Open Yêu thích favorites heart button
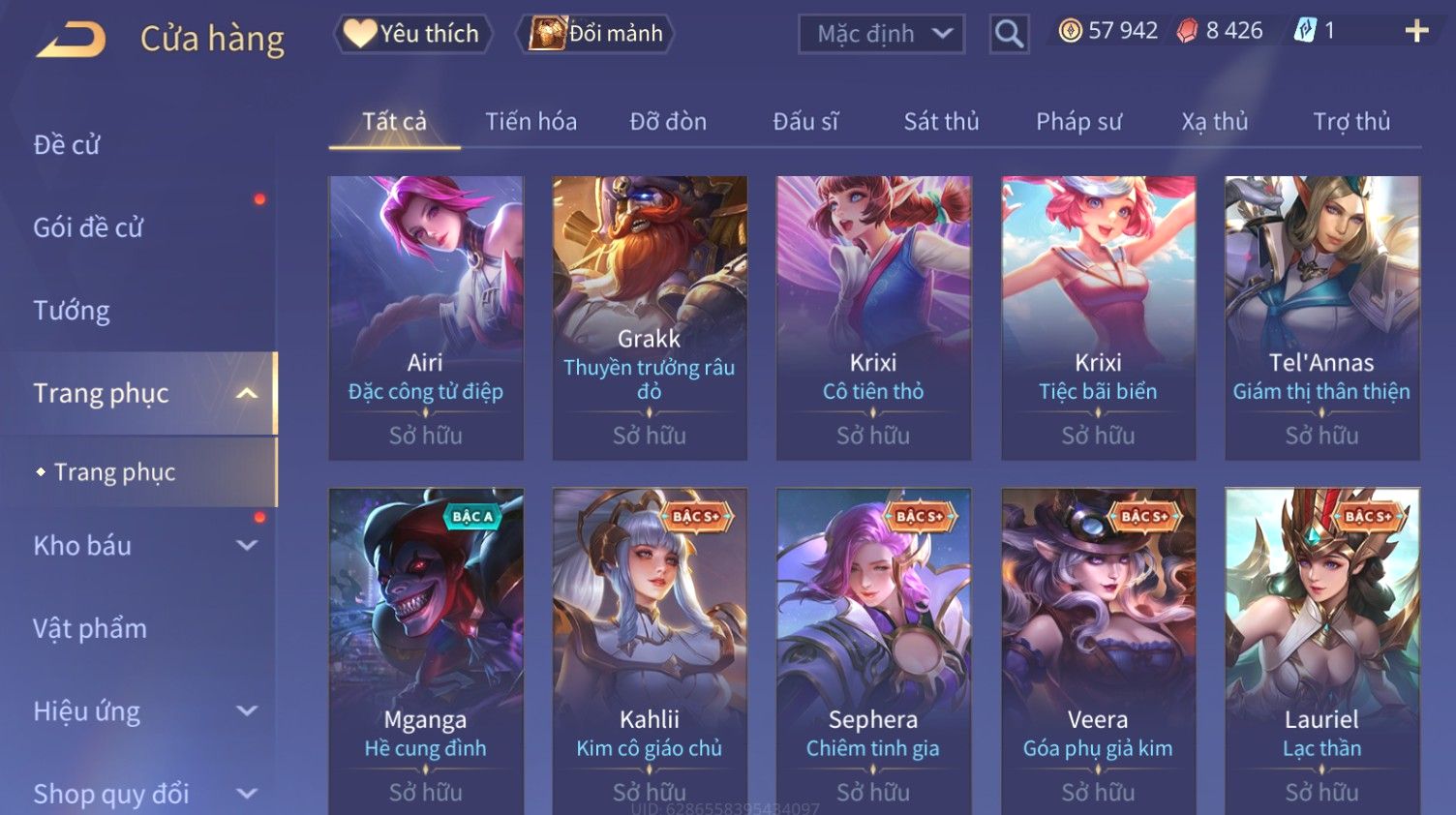1456x815 pixels. [412, 33]
